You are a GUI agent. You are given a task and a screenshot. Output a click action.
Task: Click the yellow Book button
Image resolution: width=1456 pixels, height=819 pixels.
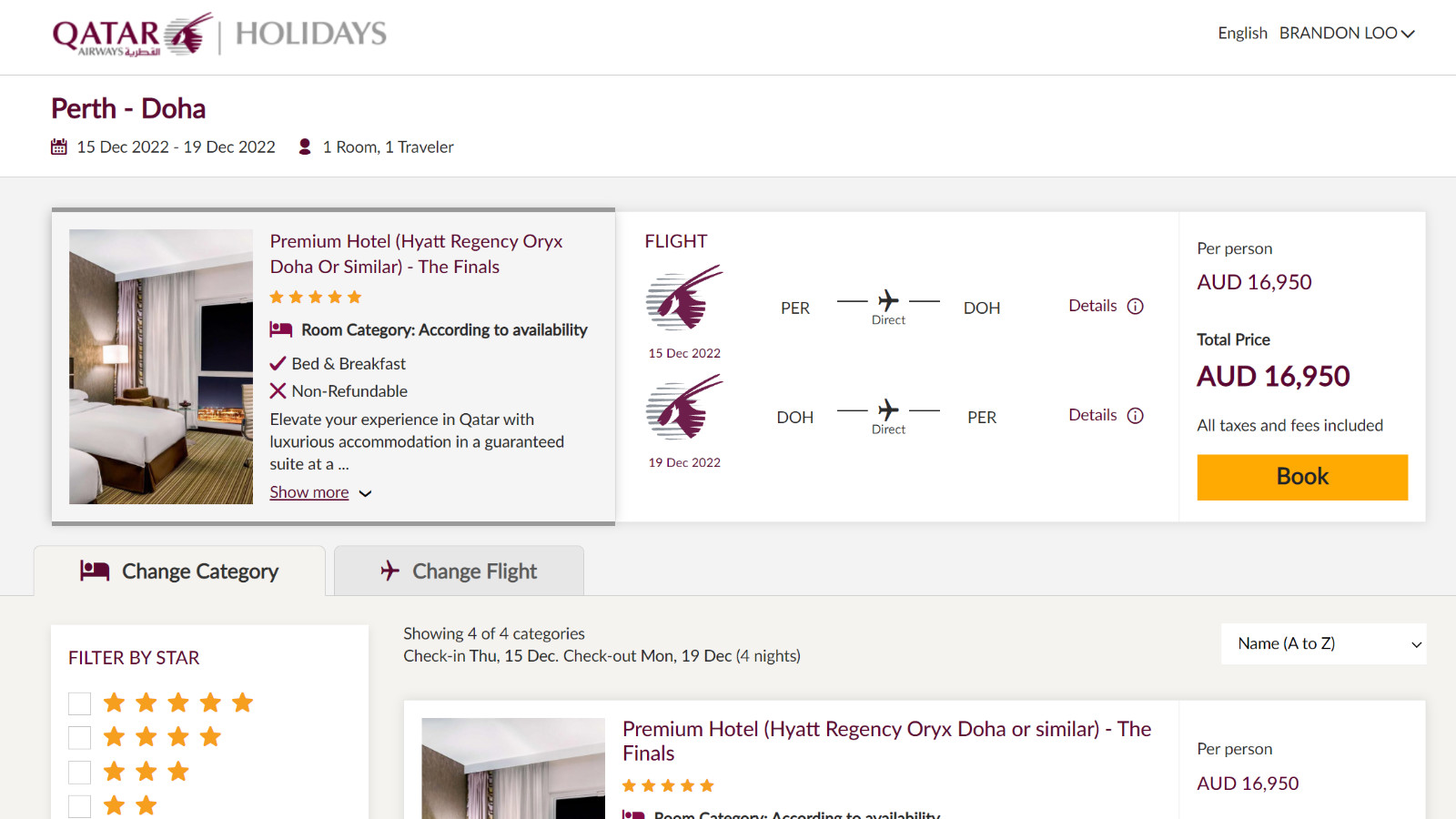coord(1302,477)
